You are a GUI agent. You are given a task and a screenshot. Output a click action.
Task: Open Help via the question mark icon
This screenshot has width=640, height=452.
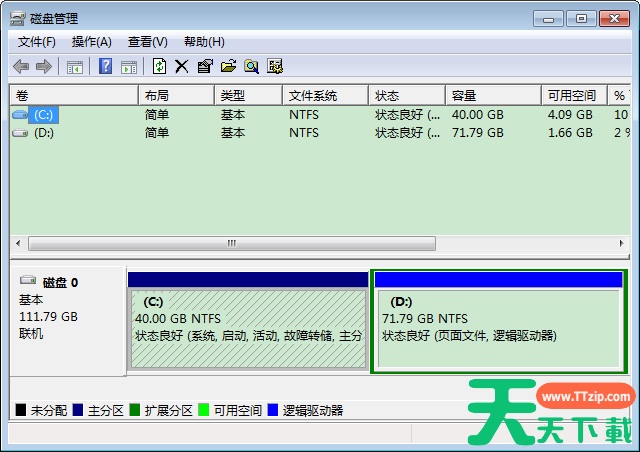click(x=106, y=66)
